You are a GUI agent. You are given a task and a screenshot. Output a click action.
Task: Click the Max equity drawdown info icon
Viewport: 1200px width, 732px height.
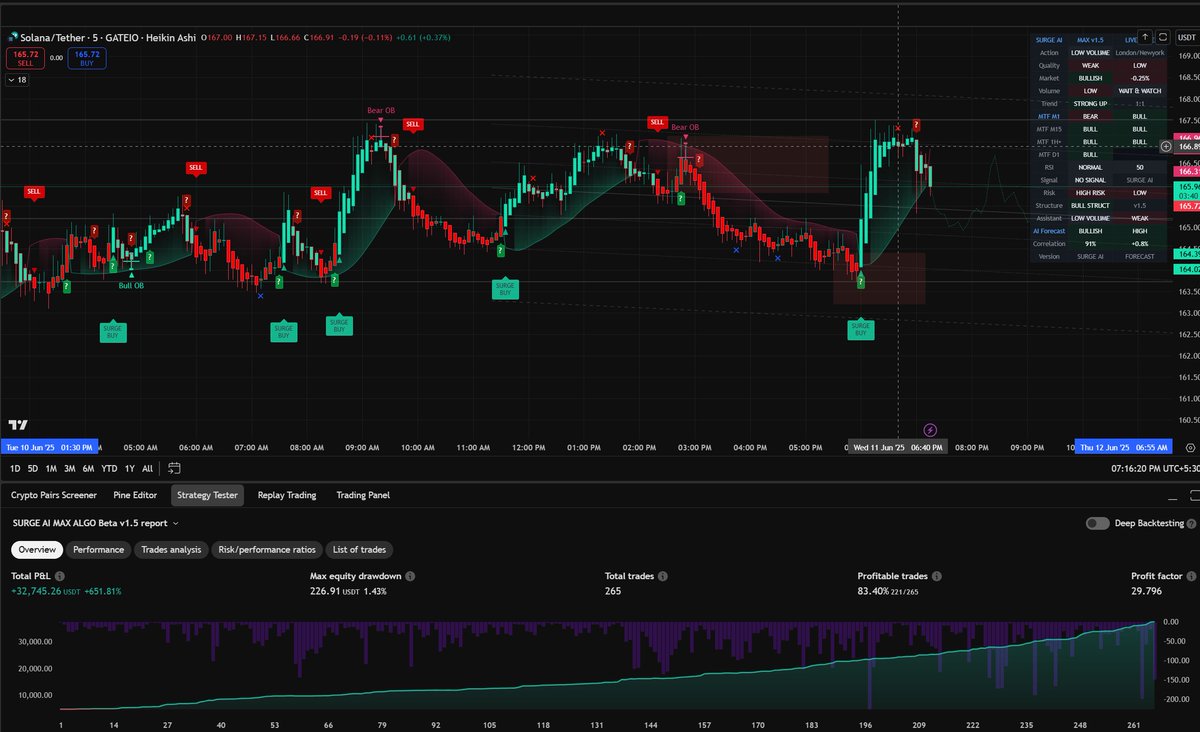(x=410, y=577)
